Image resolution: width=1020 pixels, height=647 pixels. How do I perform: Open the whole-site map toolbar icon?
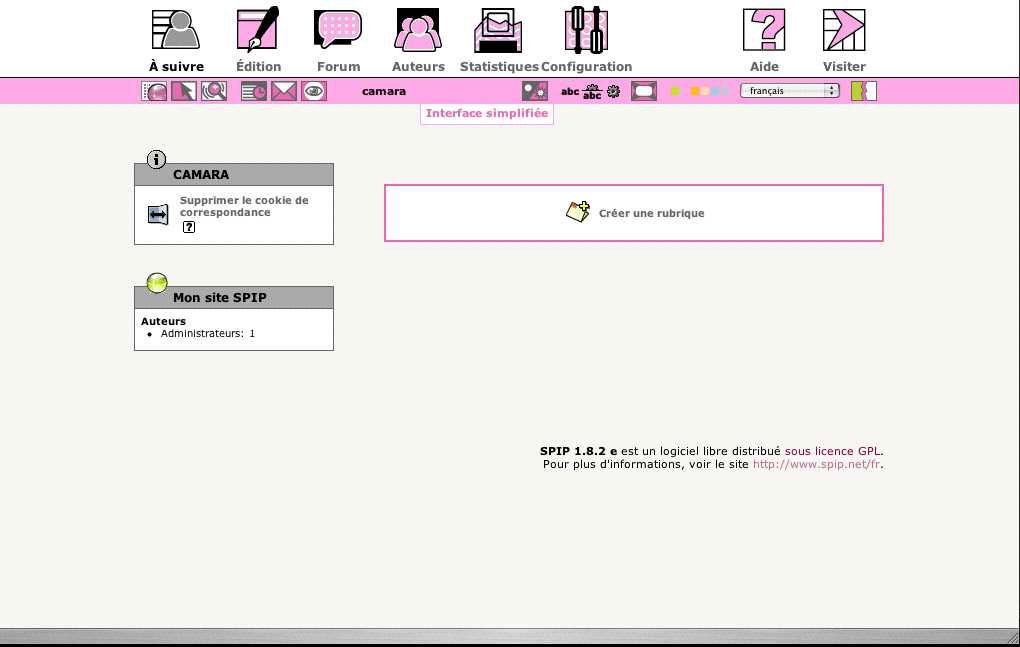click(154, 91)
